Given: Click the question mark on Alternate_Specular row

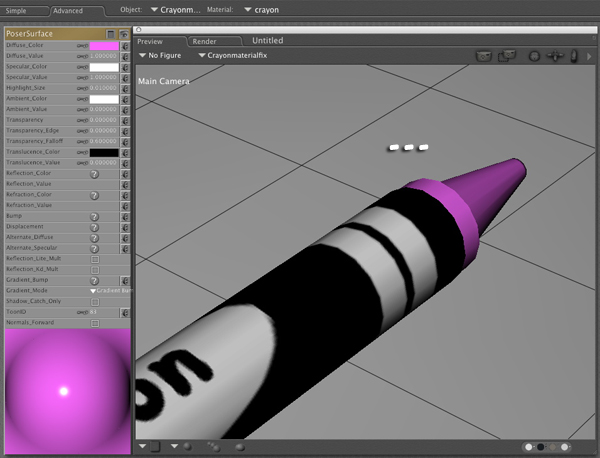Looking at the screenshot, I should click(95, 249).
